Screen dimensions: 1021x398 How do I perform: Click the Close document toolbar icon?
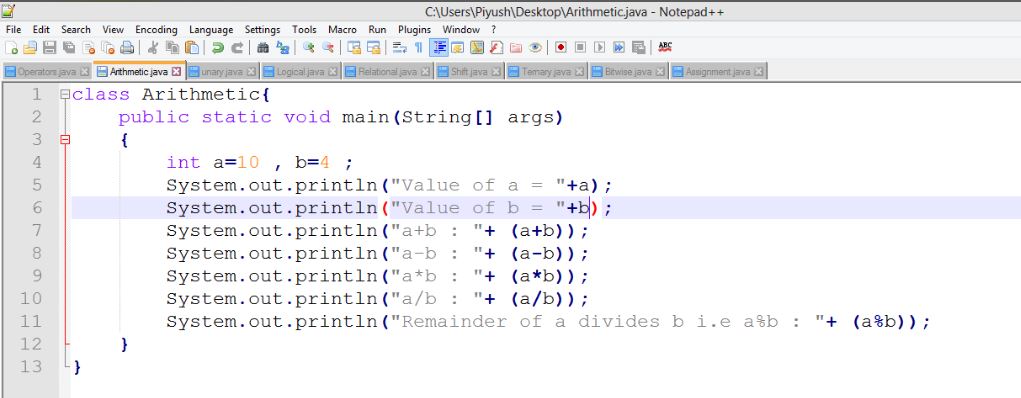click(x=89, y=48)
